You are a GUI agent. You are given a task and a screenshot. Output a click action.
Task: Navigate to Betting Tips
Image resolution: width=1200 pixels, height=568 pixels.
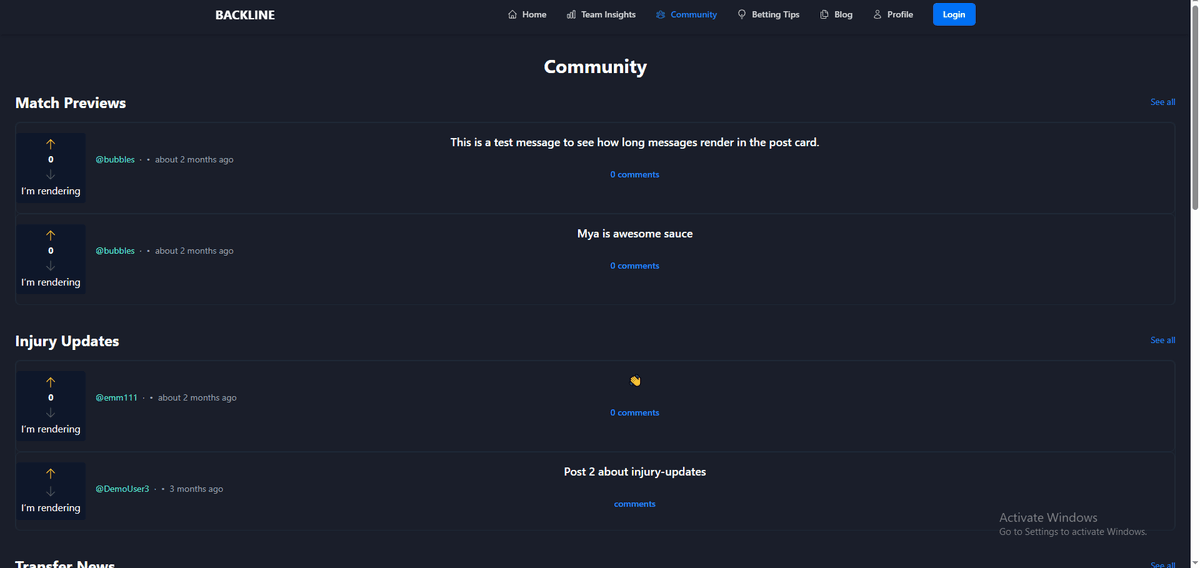coord(768,15)
